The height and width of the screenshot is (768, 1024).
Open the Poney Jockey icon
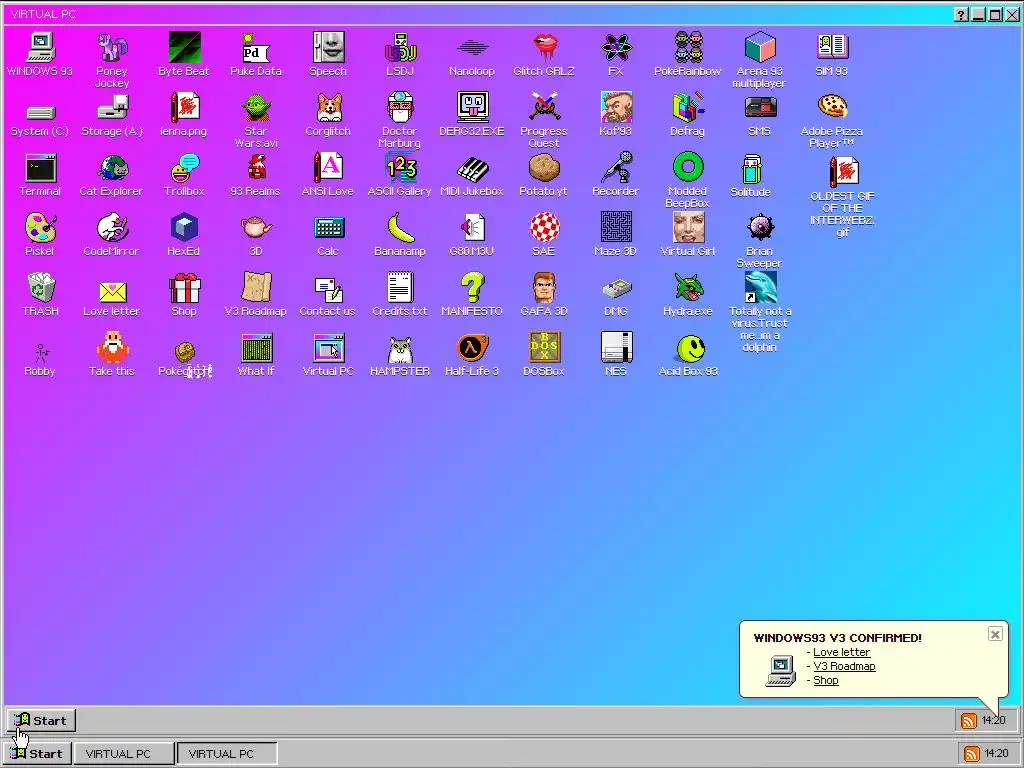coord(112,48)
